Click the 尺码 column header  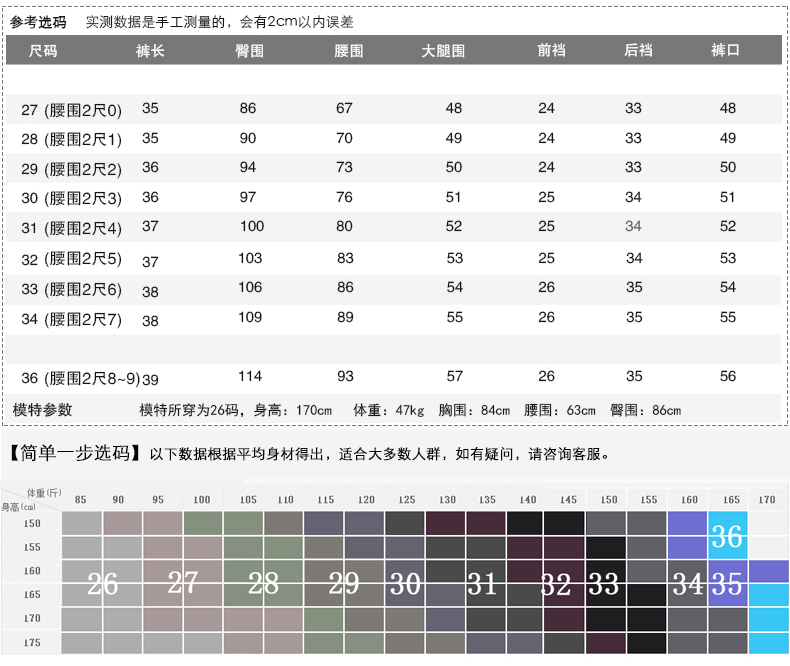tap(43, 51)
